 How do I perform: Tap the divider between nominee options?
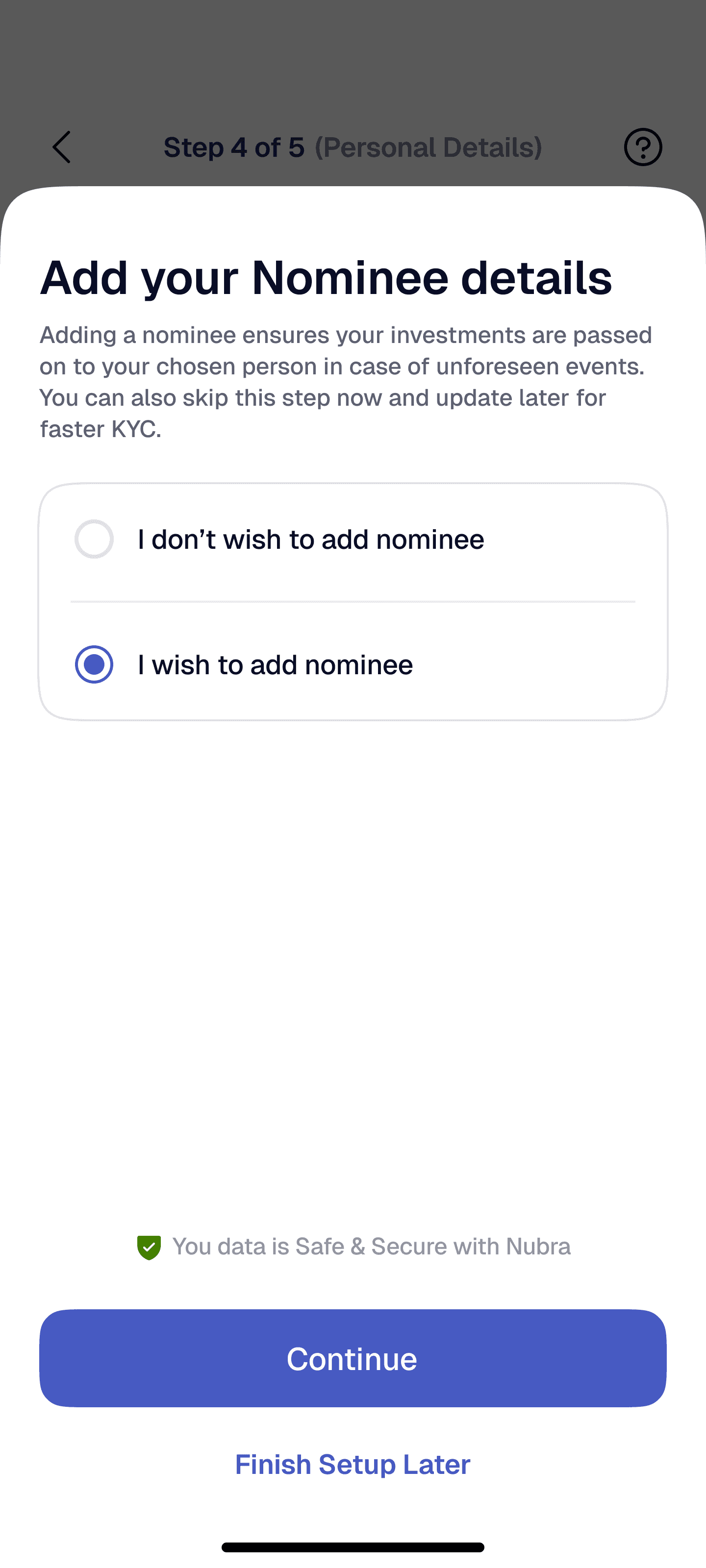pos(353,601)
